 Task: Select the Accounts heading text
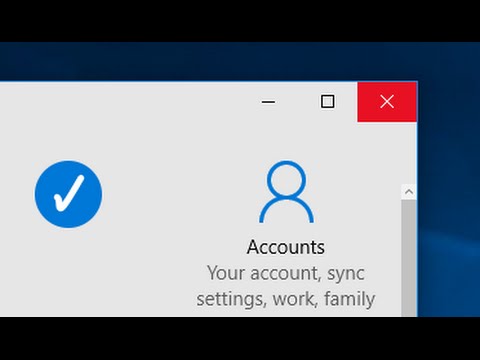[286, 247]
